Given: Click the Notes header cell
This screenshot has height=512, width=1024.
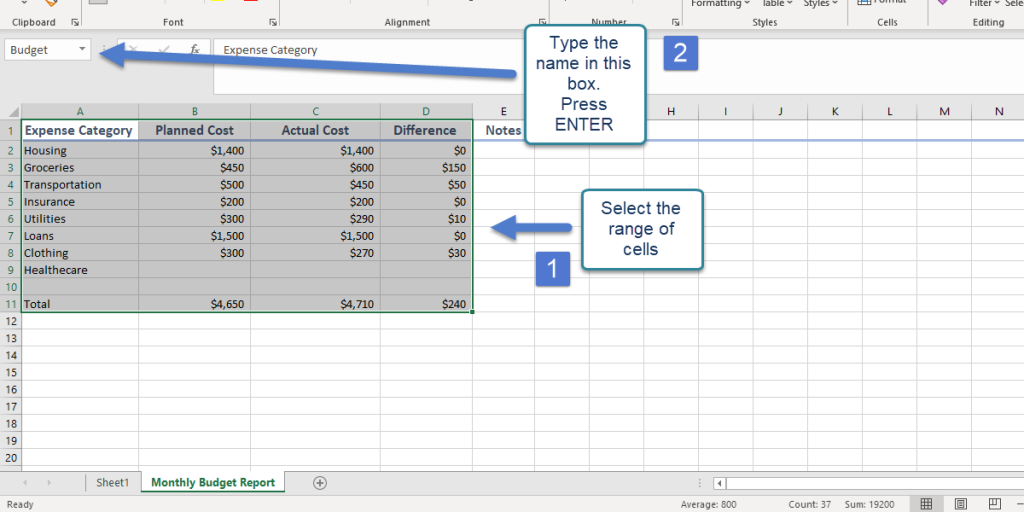Looking at the screenshot, I should pyautogui.click(x=504, y=131).
